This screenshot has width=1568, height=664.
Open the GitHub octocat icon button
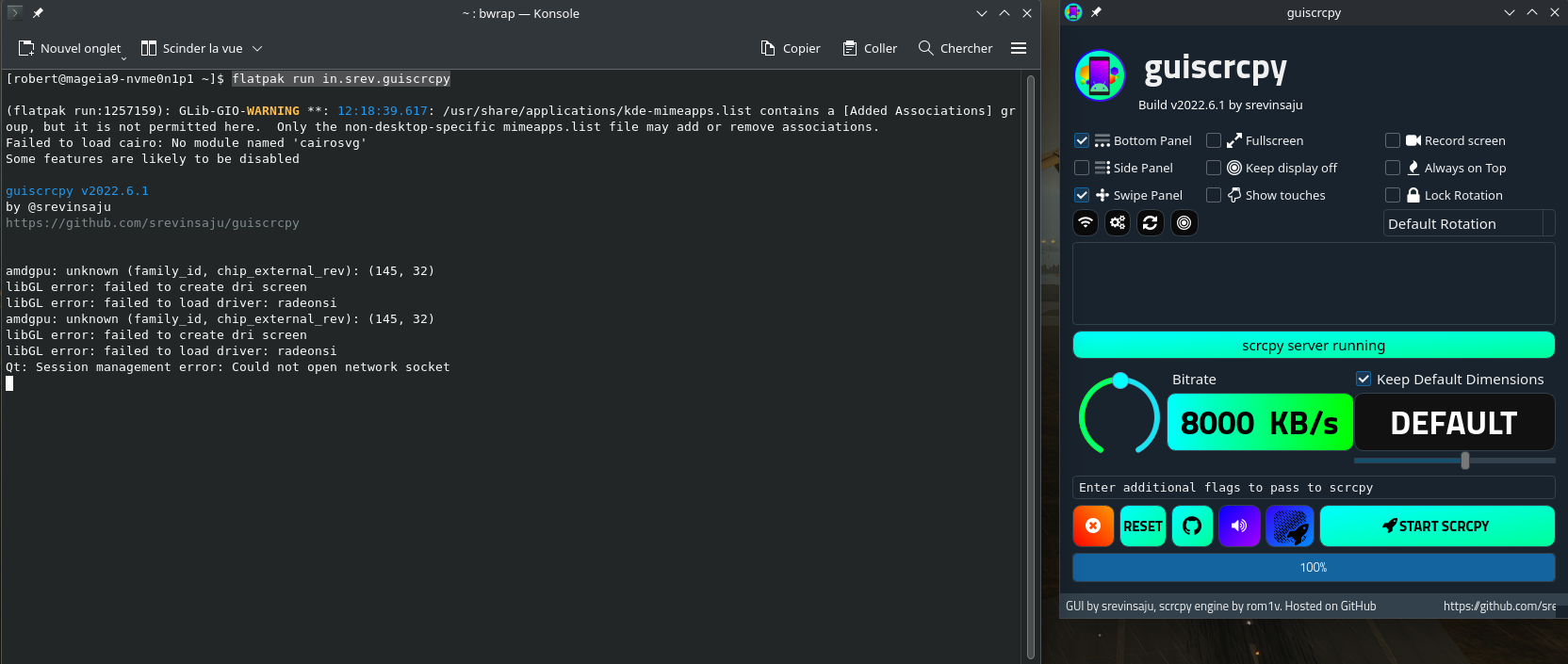click(1192, 526)
